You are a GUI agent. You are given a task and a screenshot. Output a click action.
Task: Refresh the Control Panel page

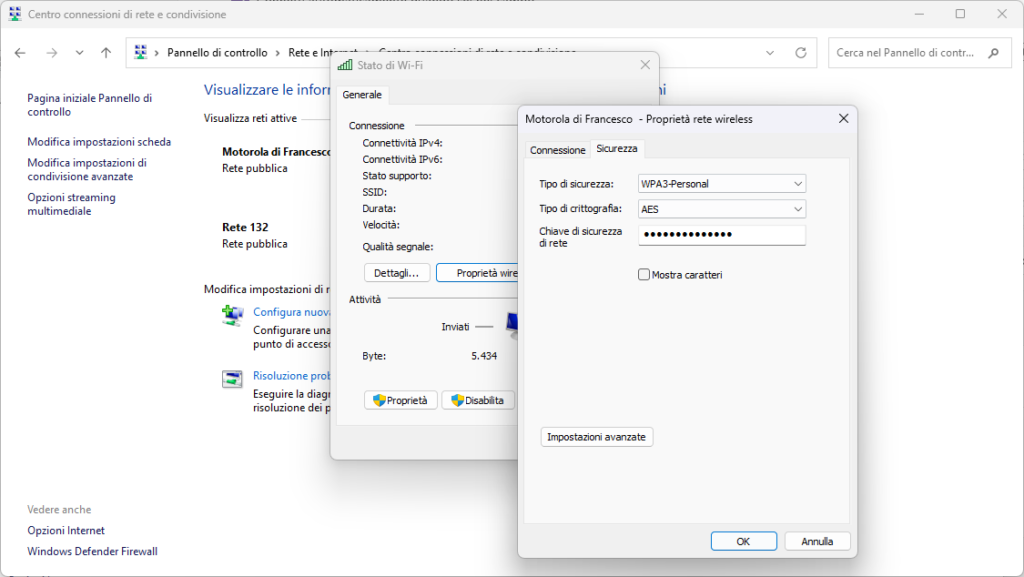point(801,53)
